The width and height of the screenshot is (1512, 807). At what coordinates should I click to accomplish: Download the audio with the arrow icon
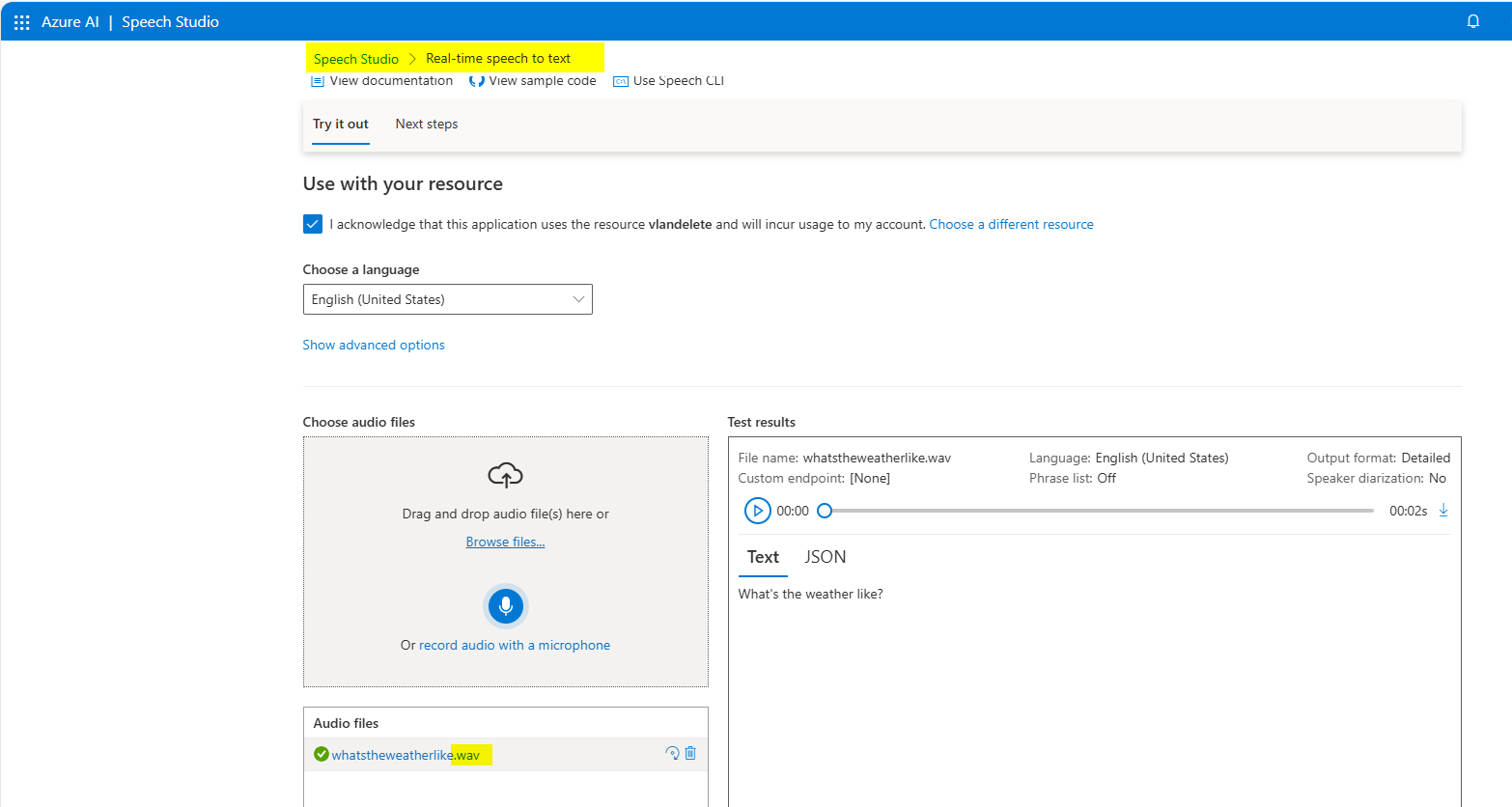pos(1443,510)
